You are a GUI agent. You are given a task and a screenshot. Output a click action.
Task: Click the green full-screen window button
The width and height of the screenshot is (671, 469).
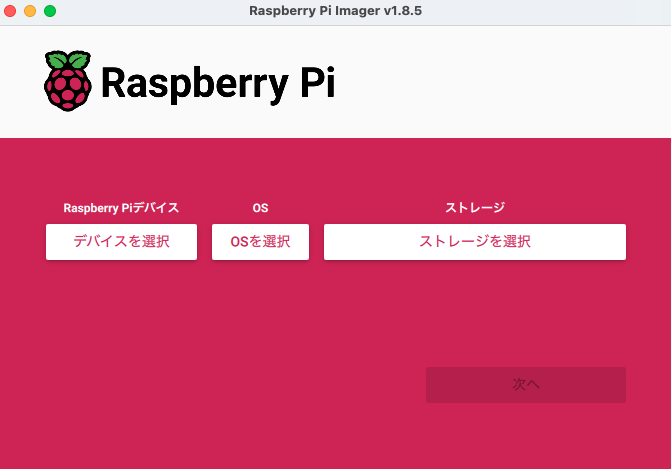[50, 10]
